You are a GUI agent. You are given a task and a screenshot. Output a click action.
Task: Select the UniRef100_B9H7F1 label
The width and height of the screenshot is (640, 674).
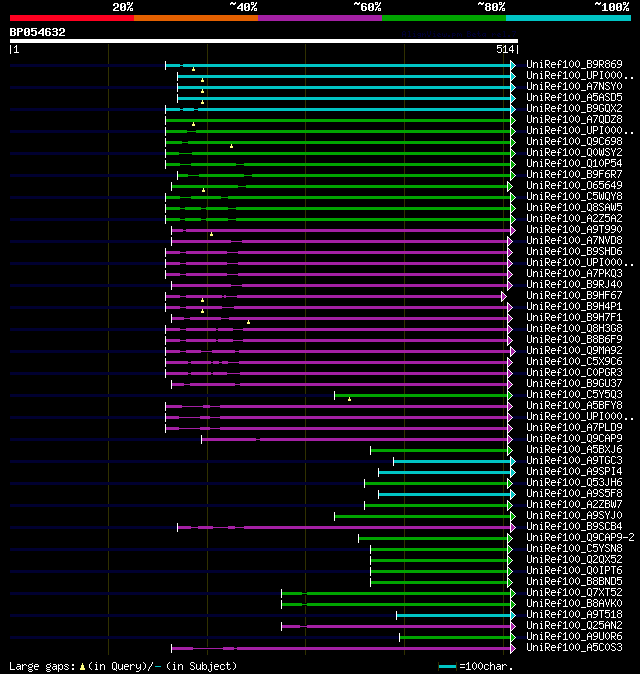tap(574, 318)
